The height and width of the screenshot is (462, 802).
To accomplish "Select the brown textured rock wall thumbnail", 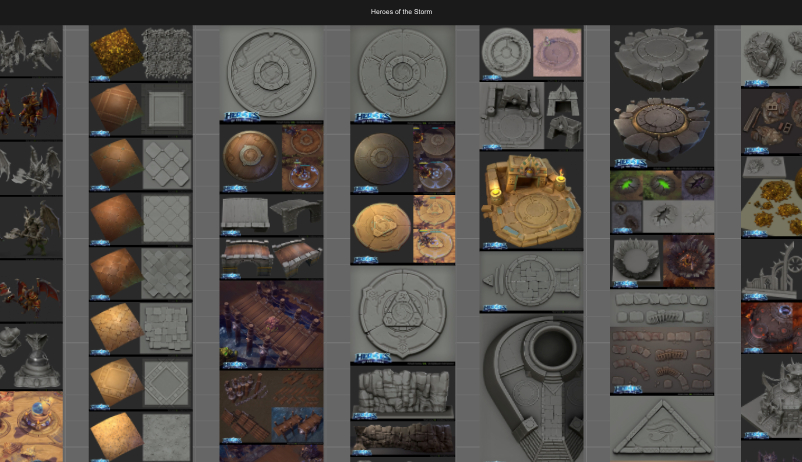I will point(403,438).
